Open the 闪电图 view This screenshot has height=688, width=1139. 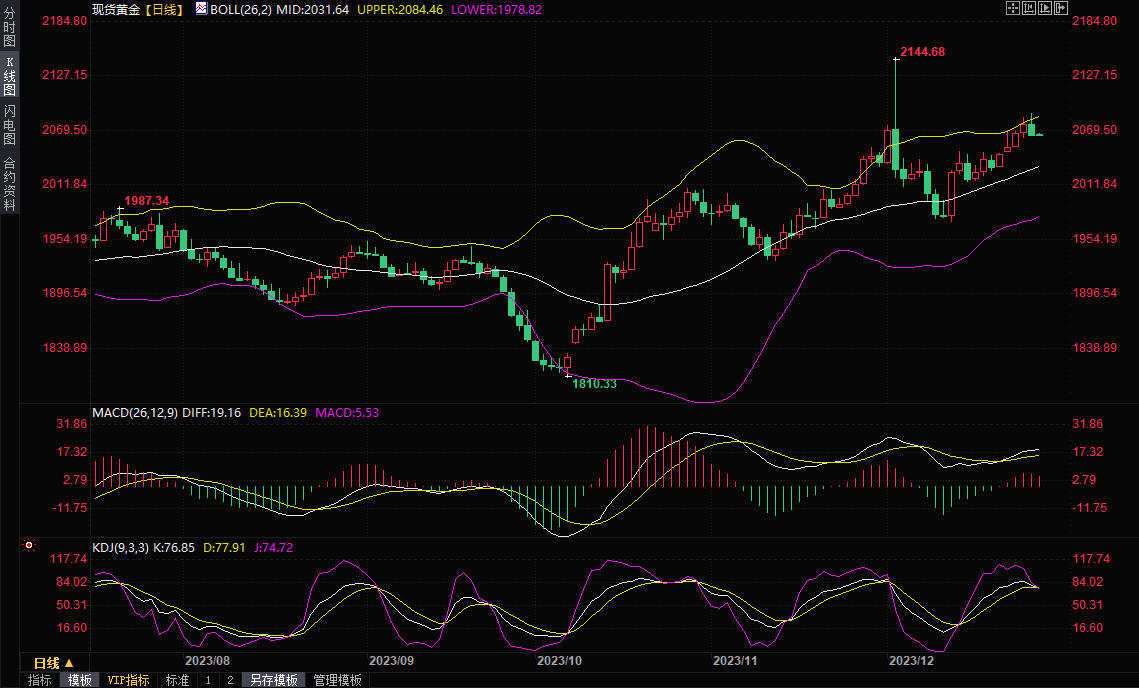click(9, 125)
